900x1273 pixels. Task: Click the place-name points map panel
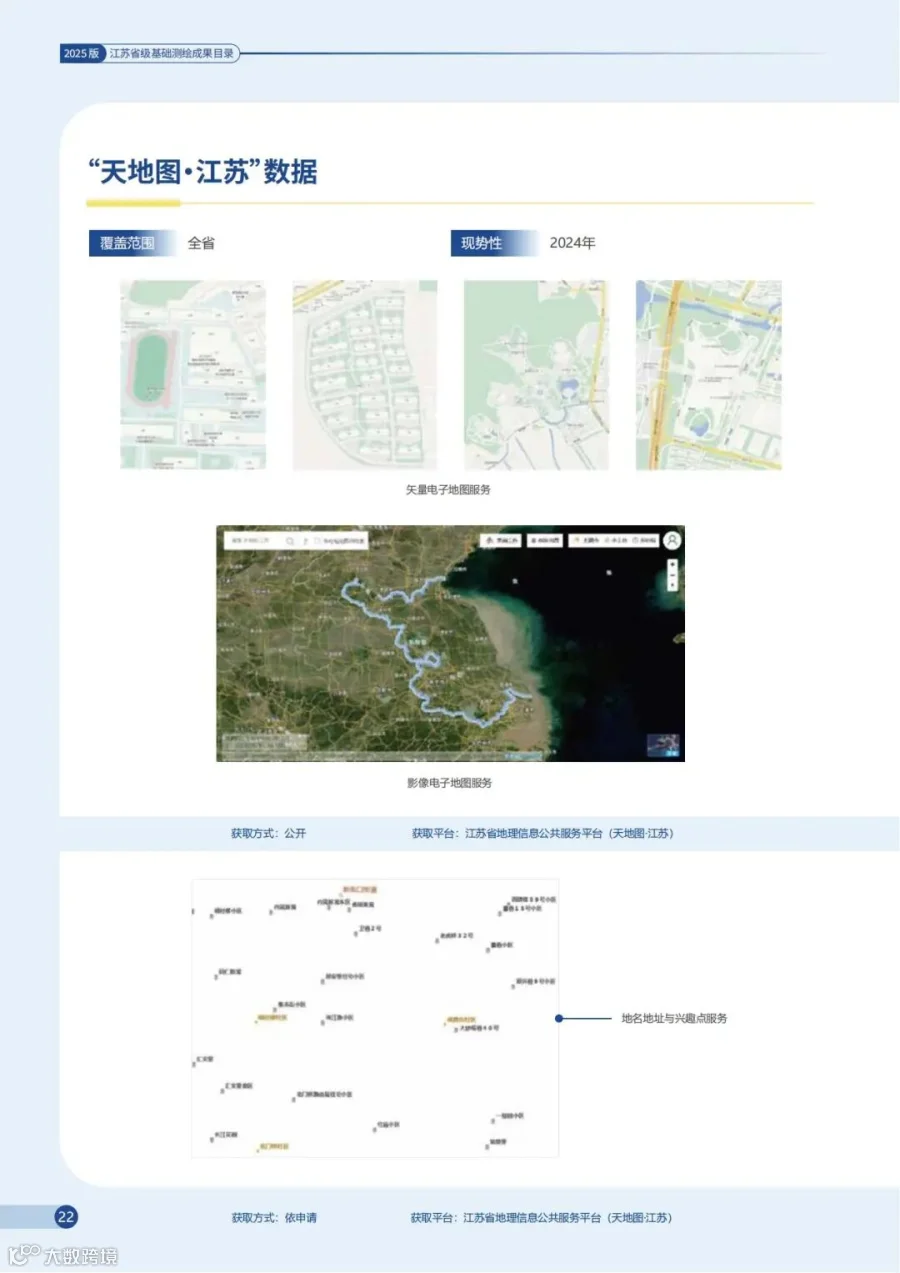375,1018
